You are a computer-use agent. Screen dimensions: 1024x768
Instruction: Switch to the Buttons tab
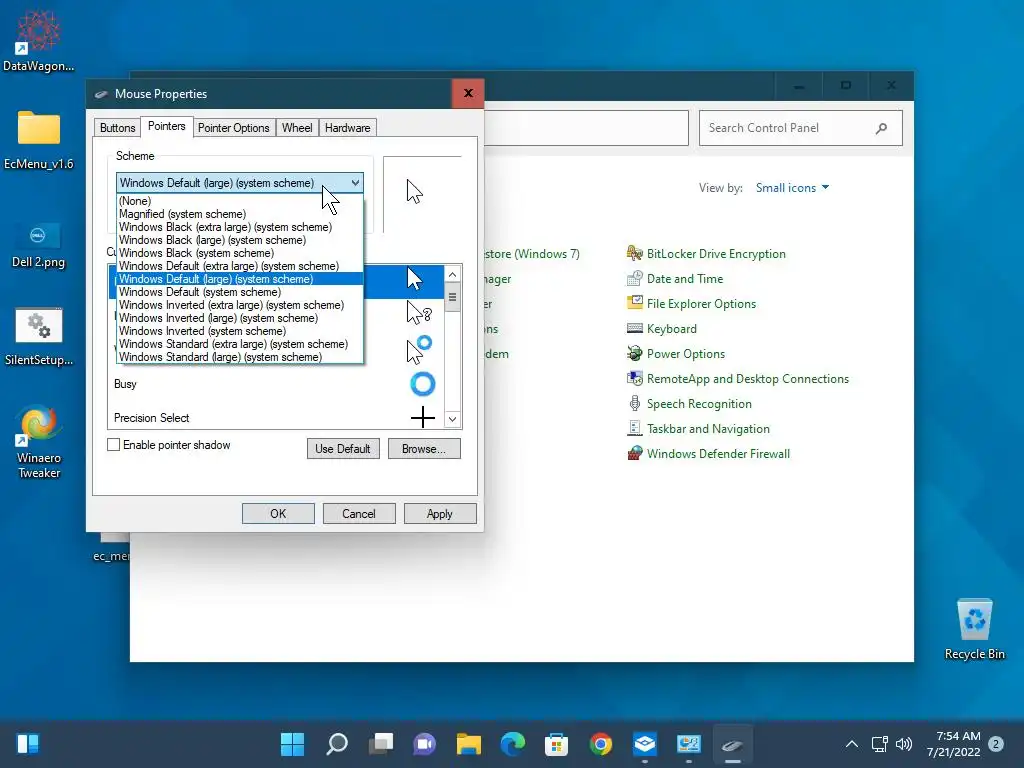[x=118, y=128]
